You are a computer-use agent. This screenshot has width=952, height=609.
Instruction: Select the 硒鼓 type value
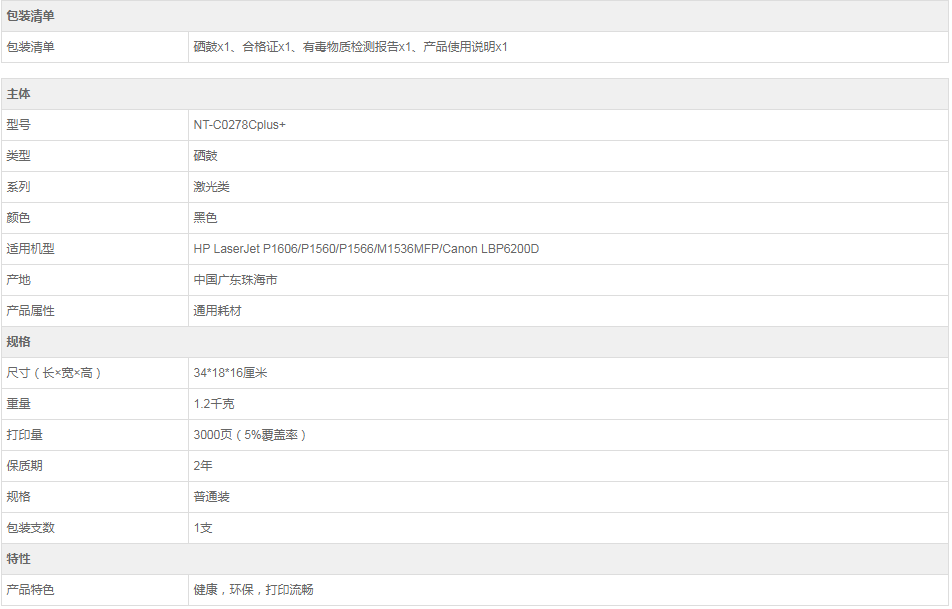coord(205,156)
